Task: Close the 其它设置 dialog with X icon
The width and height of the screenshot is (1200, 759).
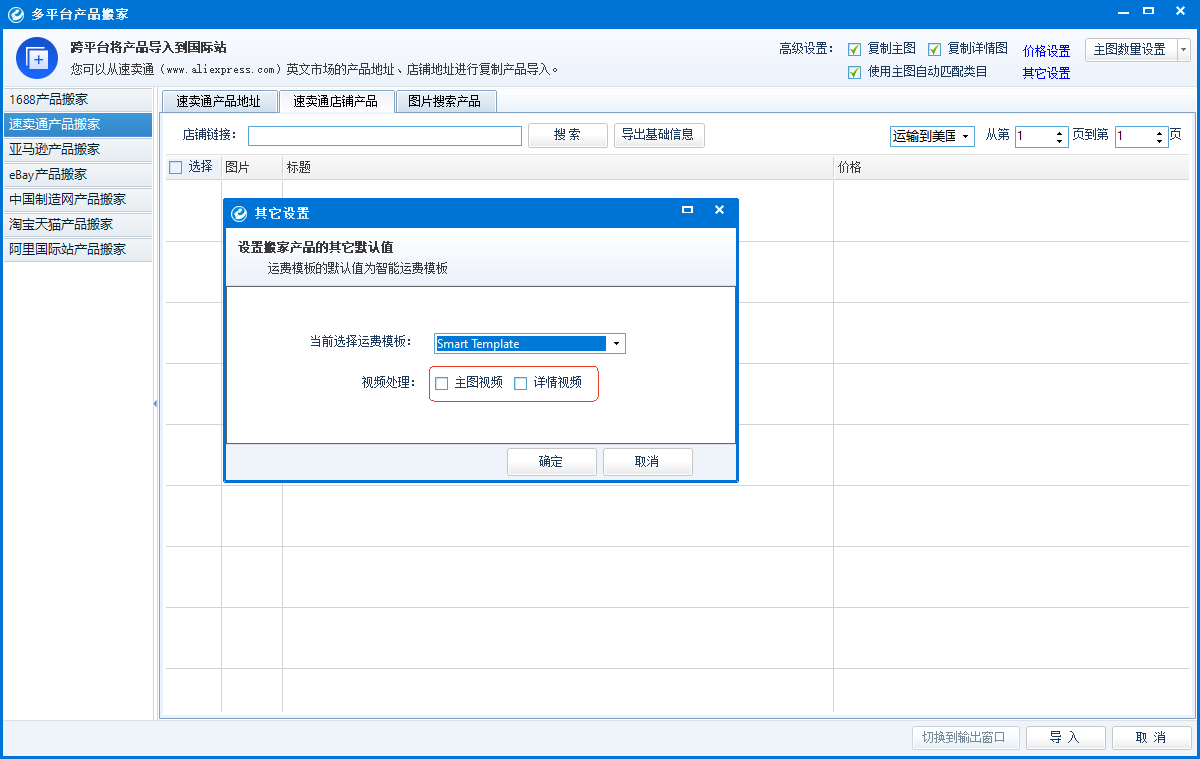Action: [x=719, y=210]
